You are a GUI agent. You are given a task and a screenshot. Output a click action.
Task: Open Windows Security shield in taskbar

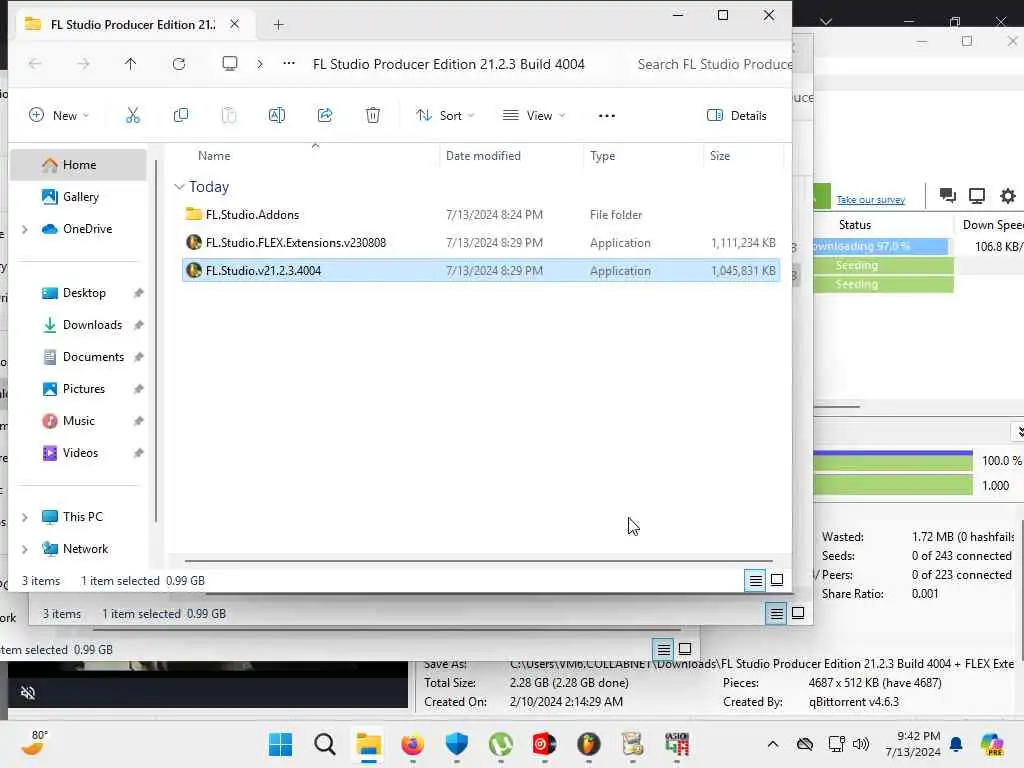click(x=456, y=744)
